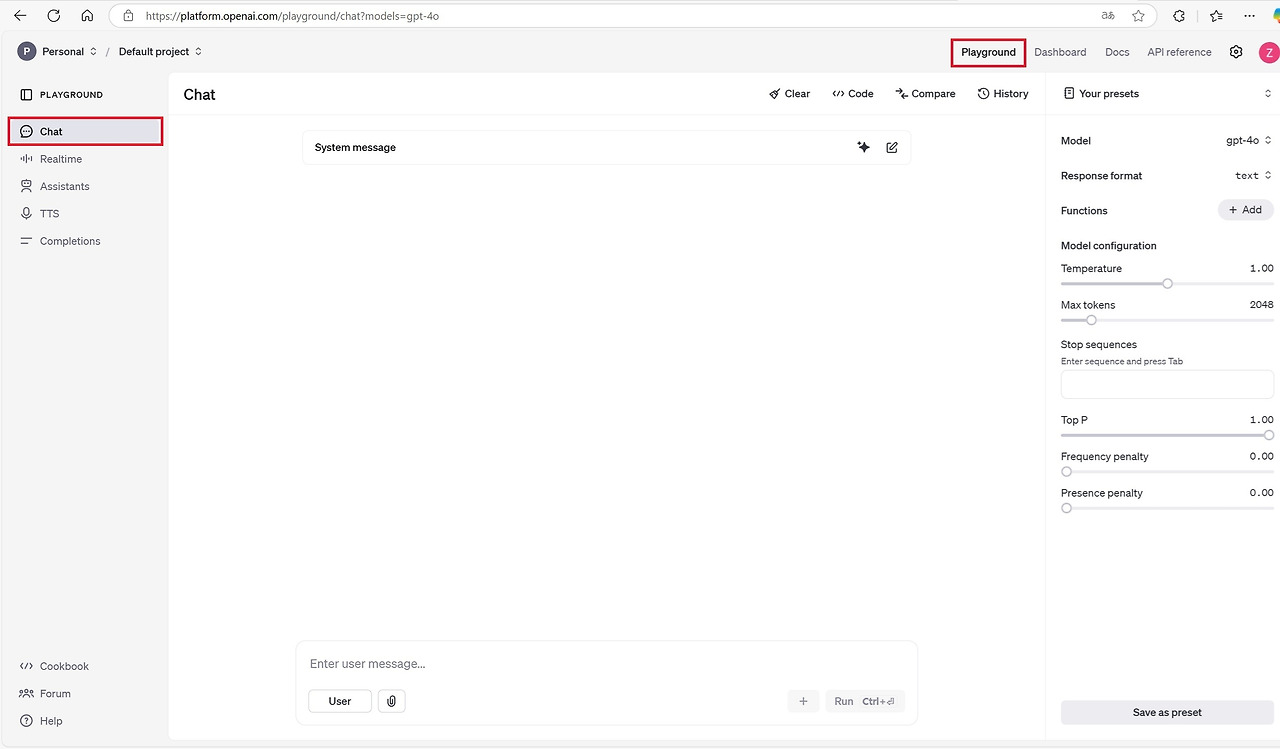Screen dimensions: 1280x749
Task: Go to the browser home page icon
Action: click(x=88, y=16)
